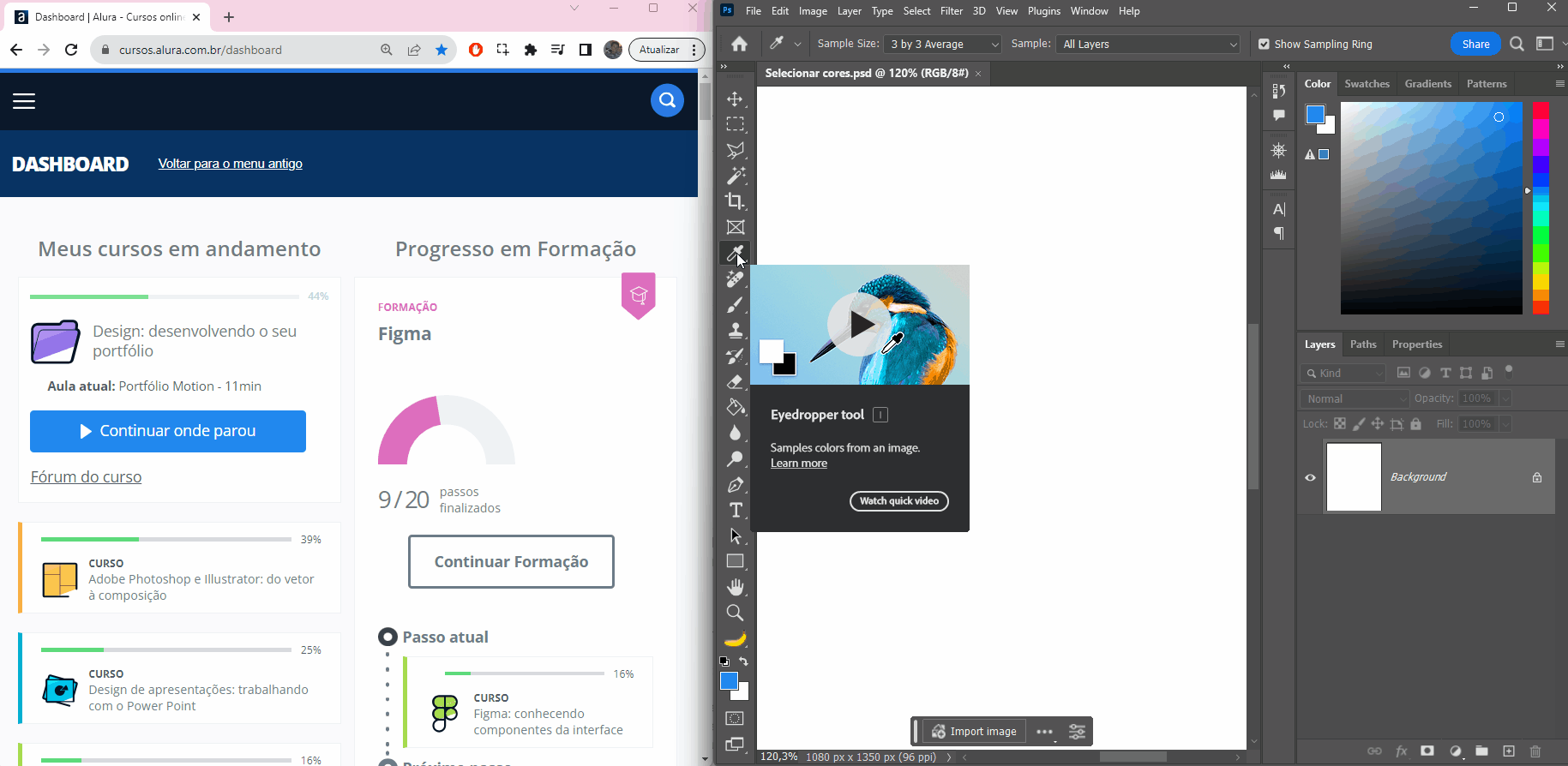Select the Pen tool
Screen dimensions: 1568x766
(x=735, y=485)
